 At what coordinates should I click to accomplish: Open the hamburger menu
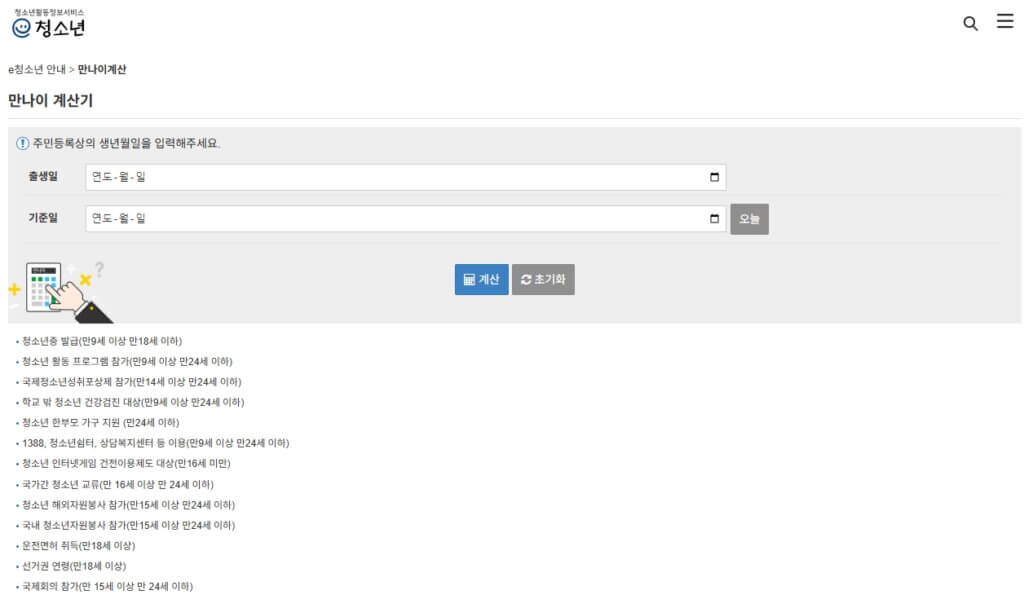coord(1005,22)
